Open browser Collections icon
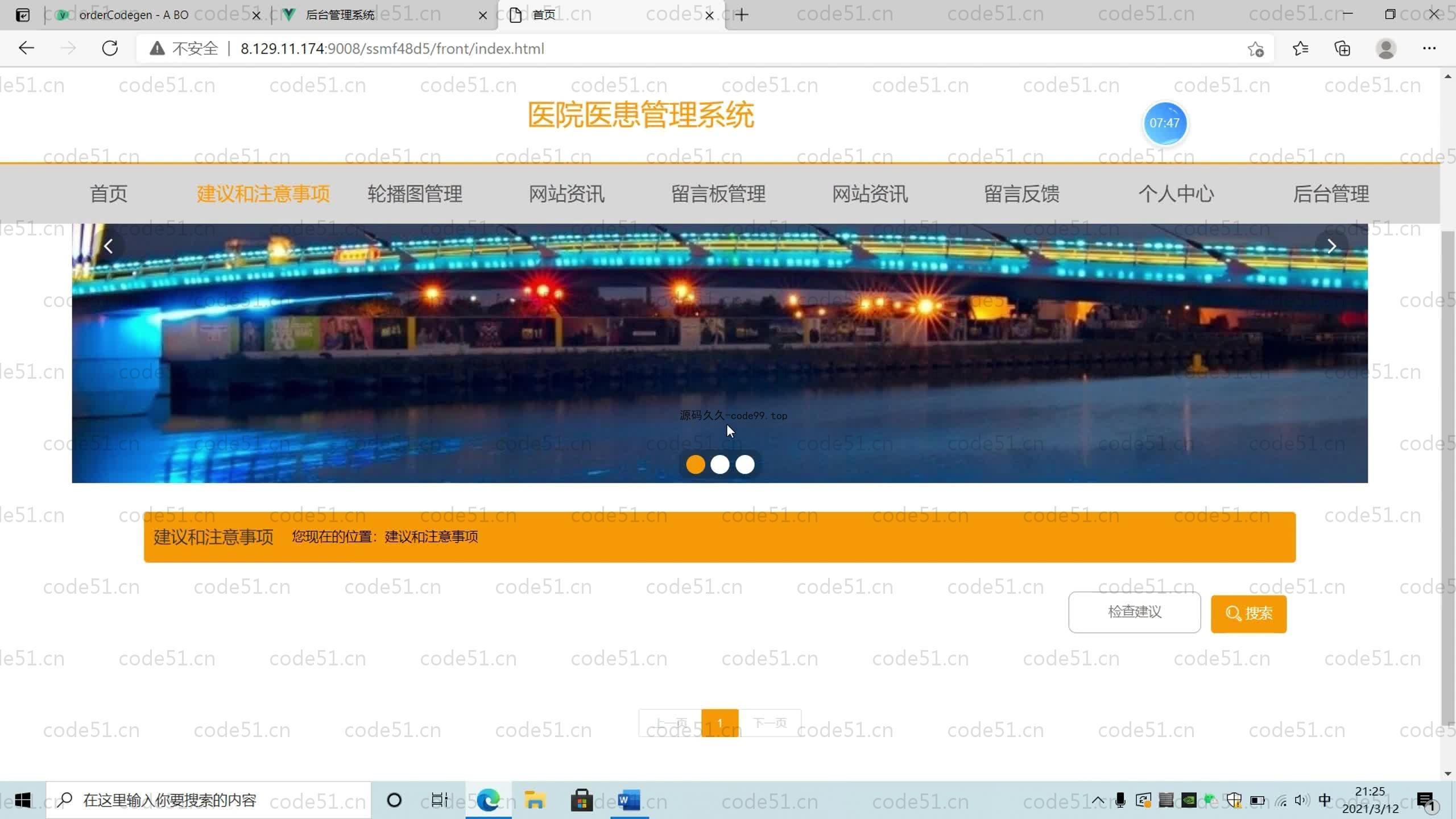 click(1342, 49)
